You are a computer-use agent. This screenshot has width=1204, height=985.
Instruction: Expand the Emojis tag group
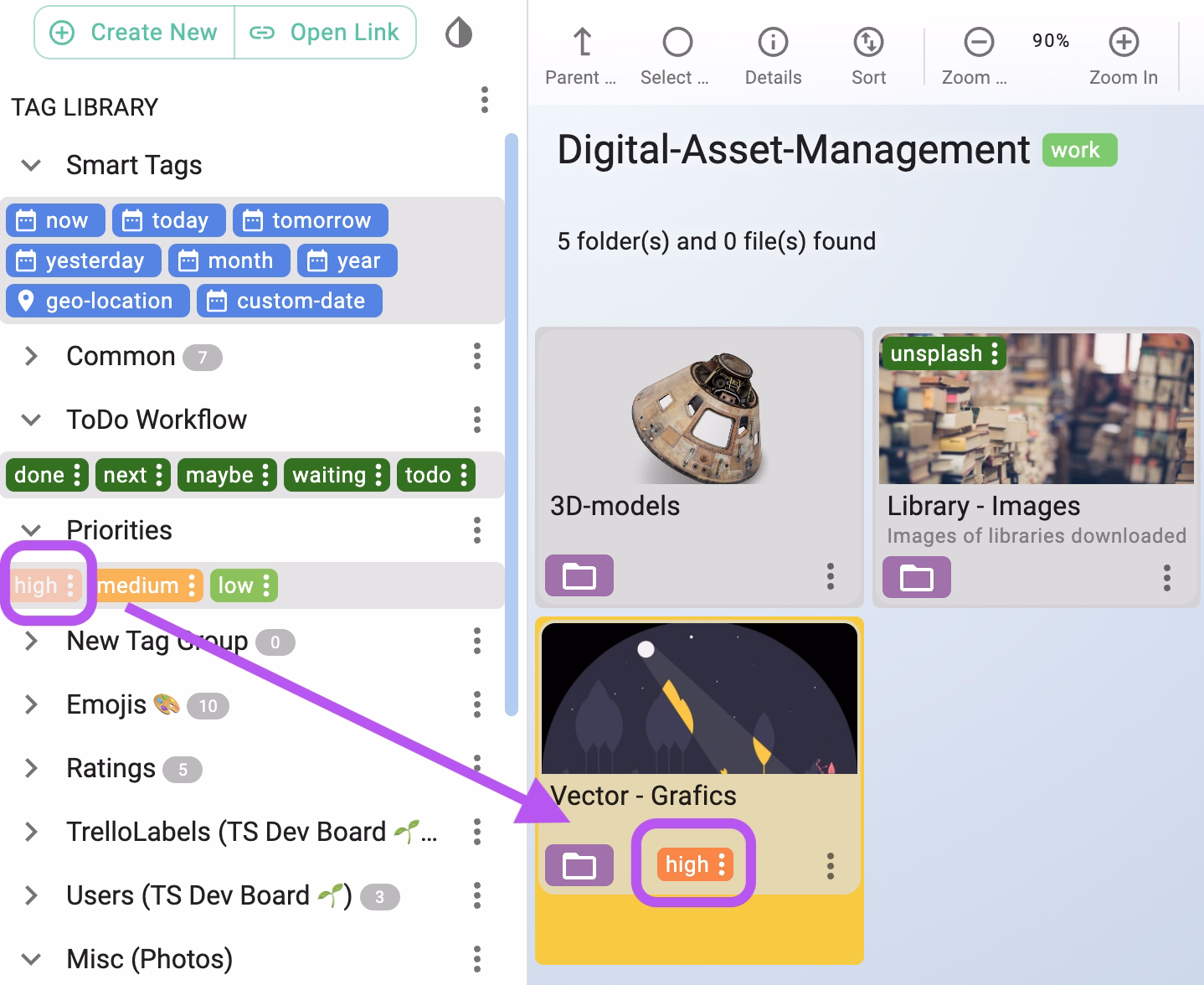[31, 704]
